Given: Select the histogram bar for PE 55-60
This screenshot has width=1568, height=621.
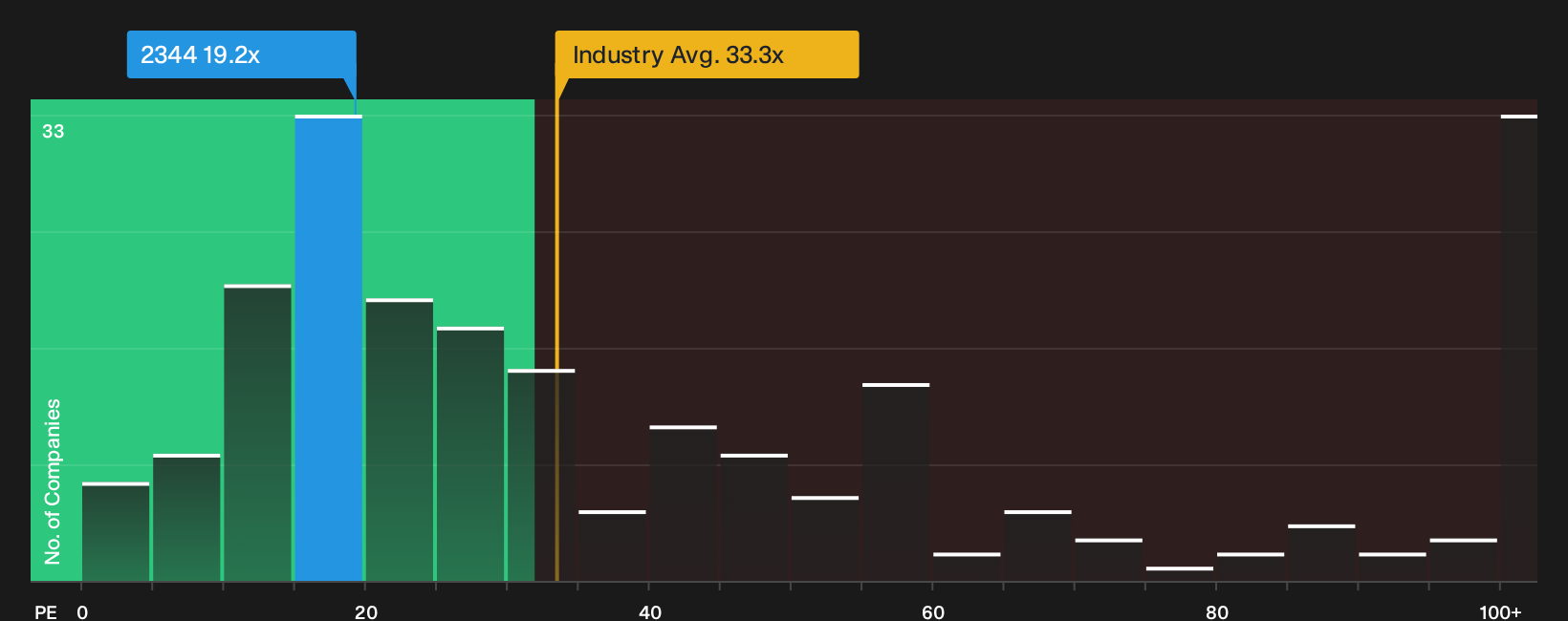Looking at the screenshot, I should click(x=896, y=482).
